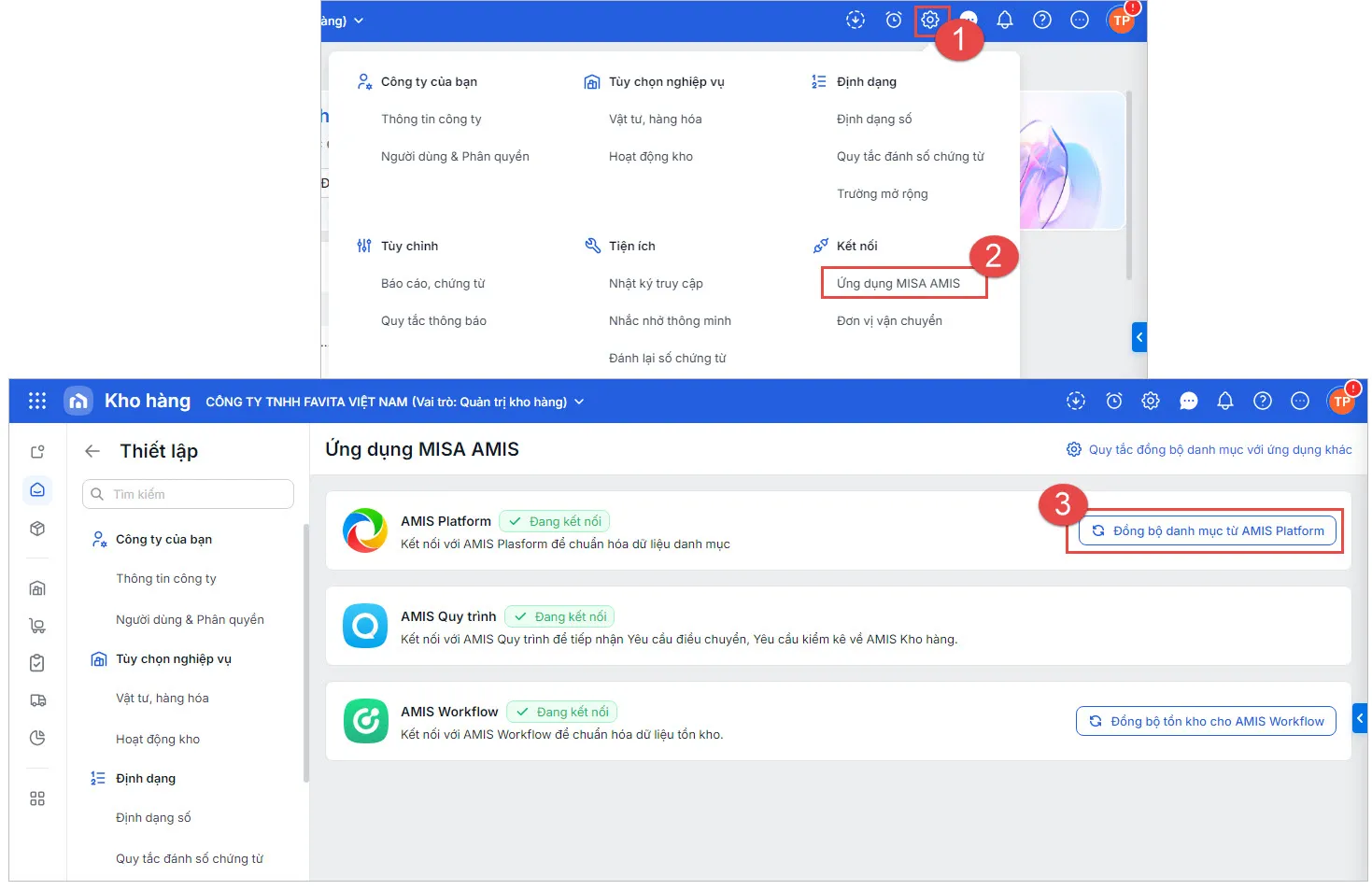The height and width of the screenshot is (890, 1372).
Task: Click the Kho hàng warehouse logo
Action: 78,401
